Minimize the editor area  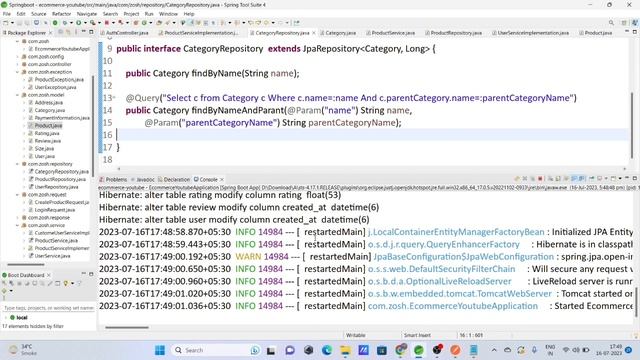(627, 32)
